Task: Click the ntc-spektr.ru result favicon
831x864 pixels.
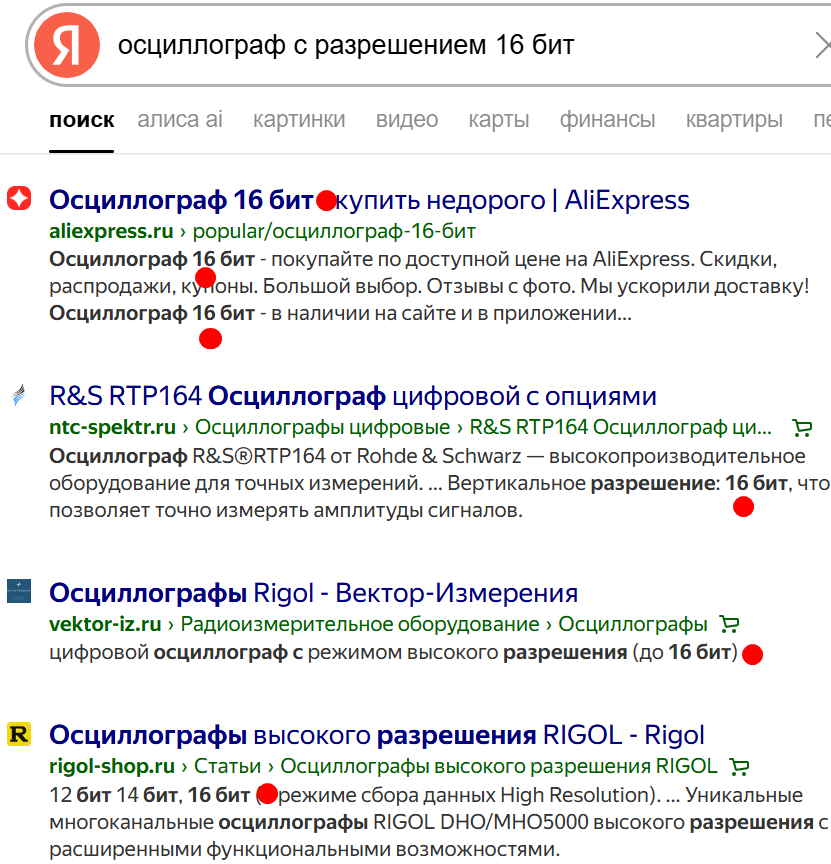Action: [x=19, y=395]
